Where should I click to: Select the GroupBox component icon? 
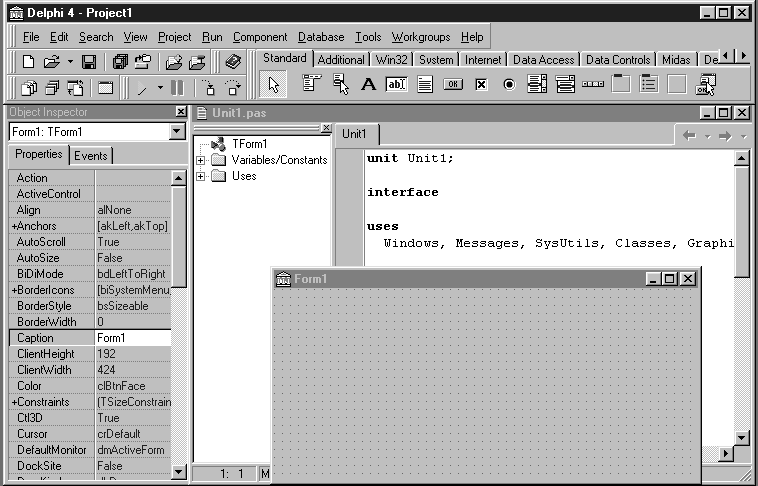click(621, 84)
